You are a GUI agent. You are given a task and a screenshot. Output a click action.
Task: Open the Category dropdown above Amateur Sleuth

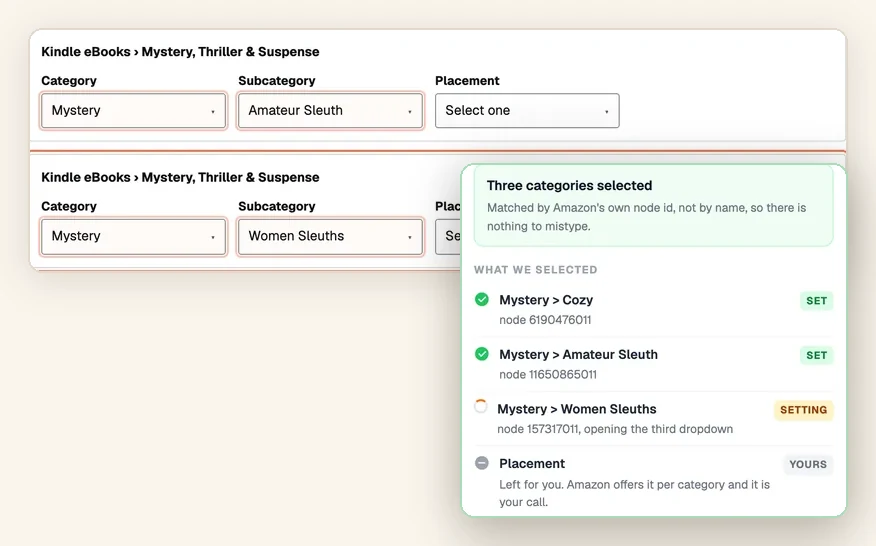coord(134,111)
